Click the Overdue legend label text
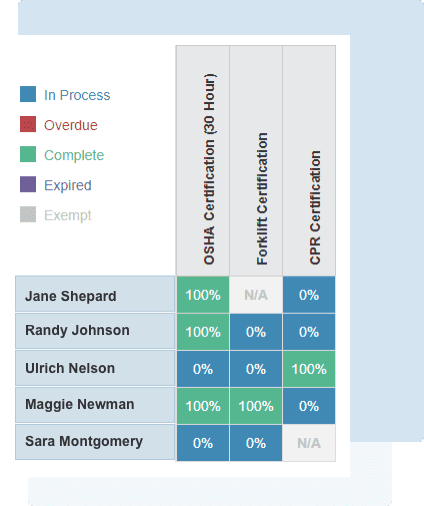 tap(71, 125)
